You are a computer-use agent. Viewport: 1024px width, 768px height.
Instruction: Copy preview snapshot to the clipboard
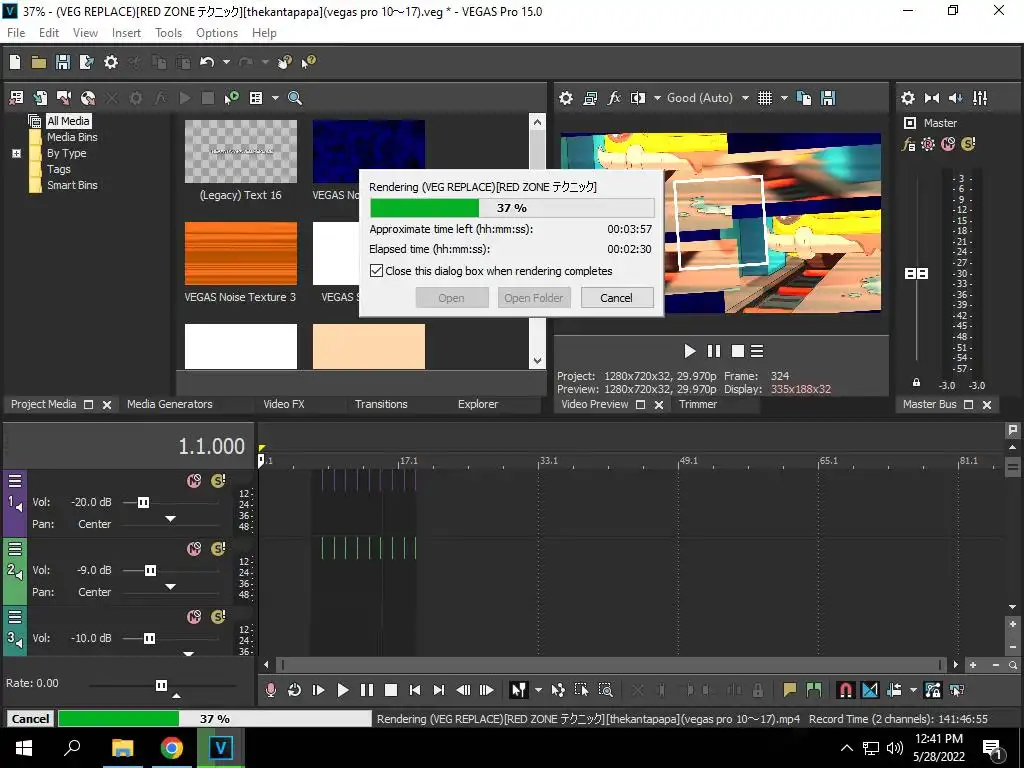pyautogui.click(x=804, y=98)
